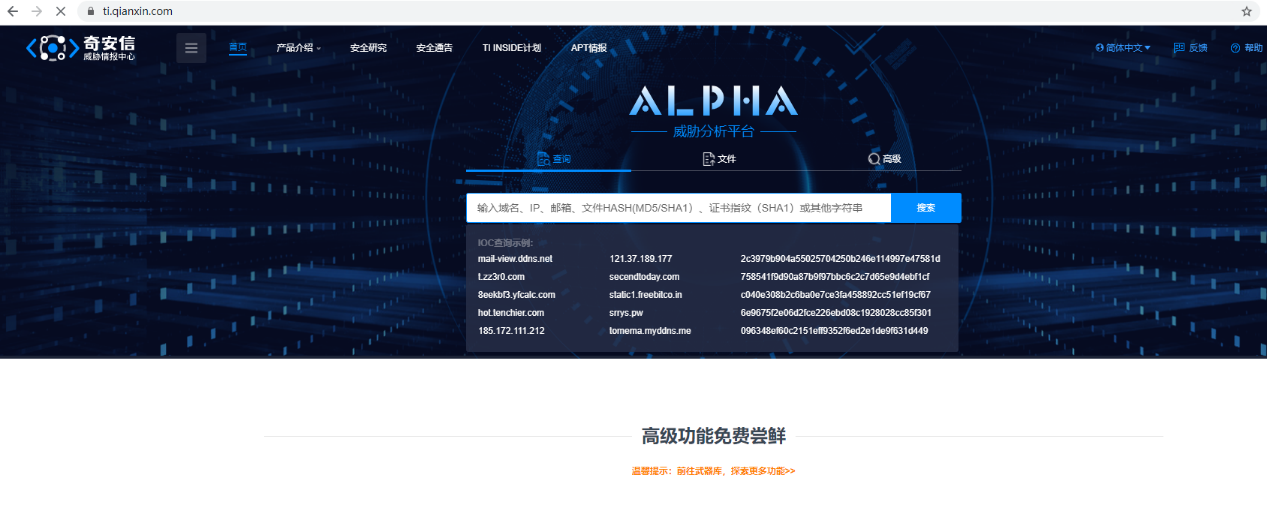Click example static1.freebitco.in
Image resolution: width=1267 pixels, height=517 pixels.
[x=646, y=295]
